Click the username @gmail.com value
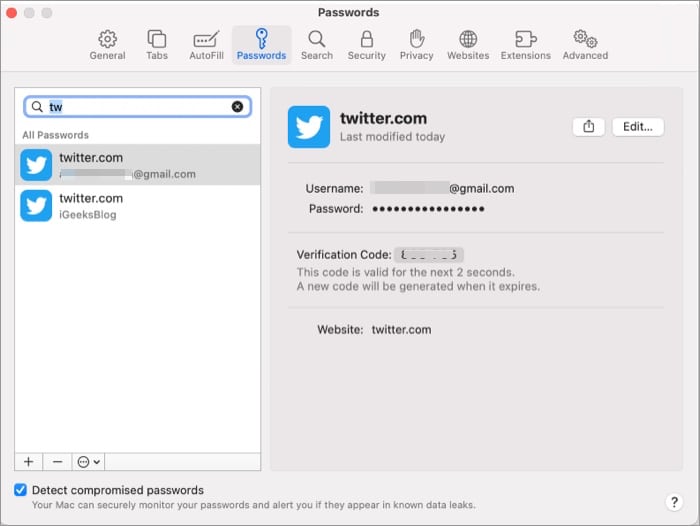This screenshot has width=700, height=526. pyautogui.click(x=442, y=188)
